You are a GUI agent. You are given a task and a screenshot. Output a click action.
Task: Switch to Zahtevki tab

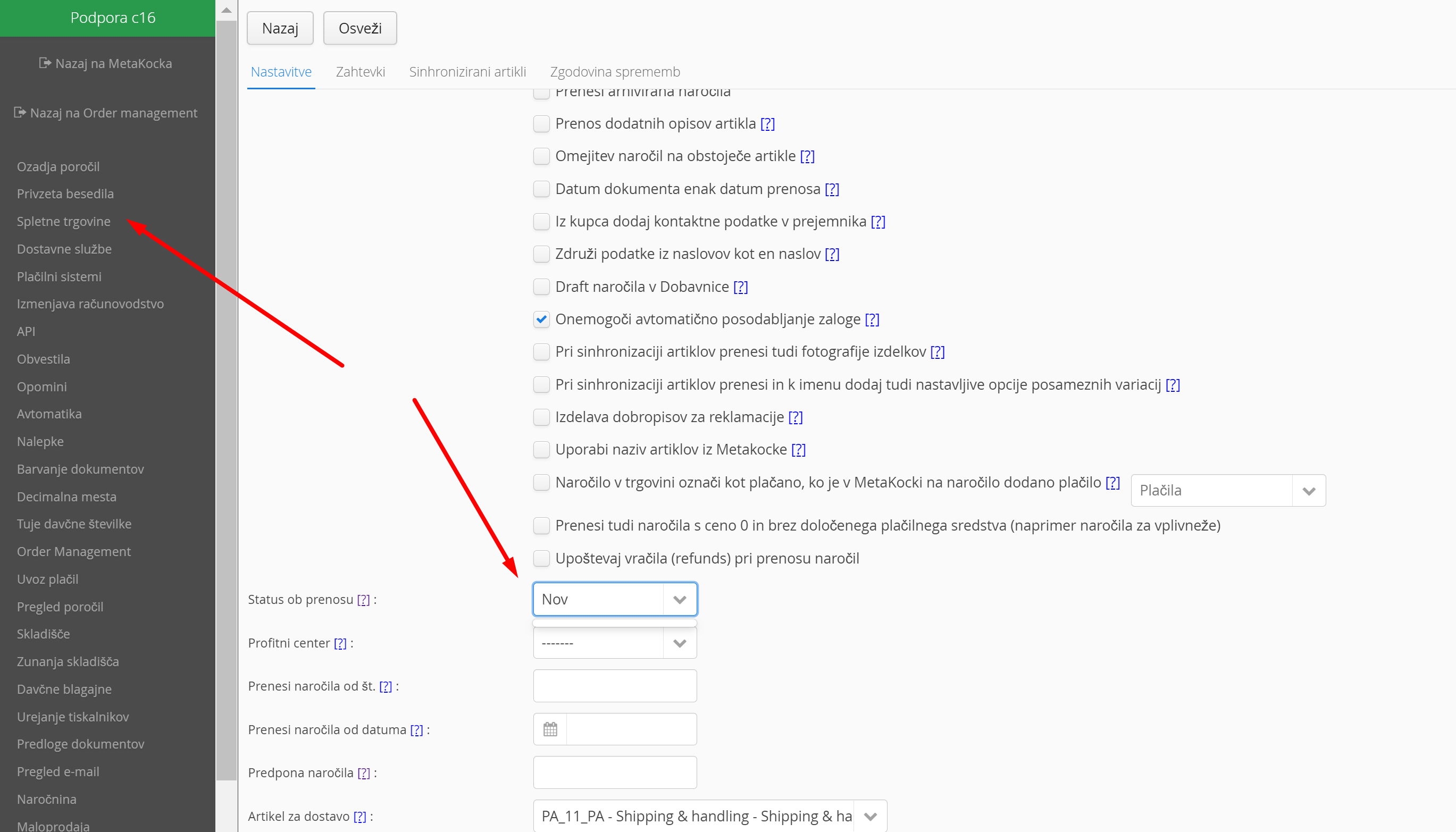click(x=360, y=72)
